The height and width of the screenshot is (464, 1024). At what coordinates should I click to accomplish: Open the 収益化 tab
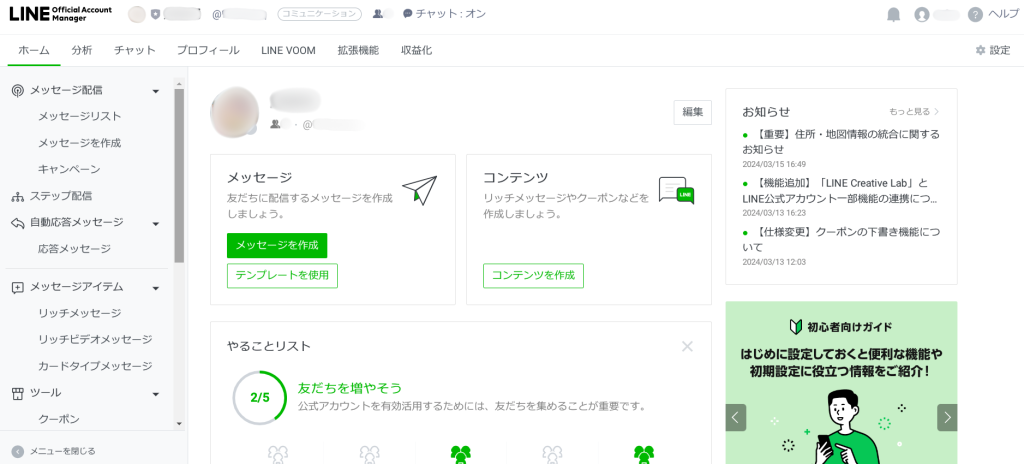point(417,50)
